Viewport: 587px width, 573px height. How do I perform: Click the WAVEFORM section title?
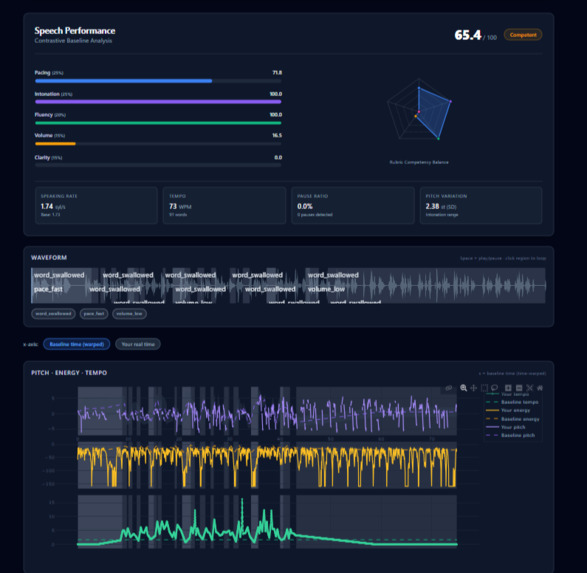click(49, 257)
